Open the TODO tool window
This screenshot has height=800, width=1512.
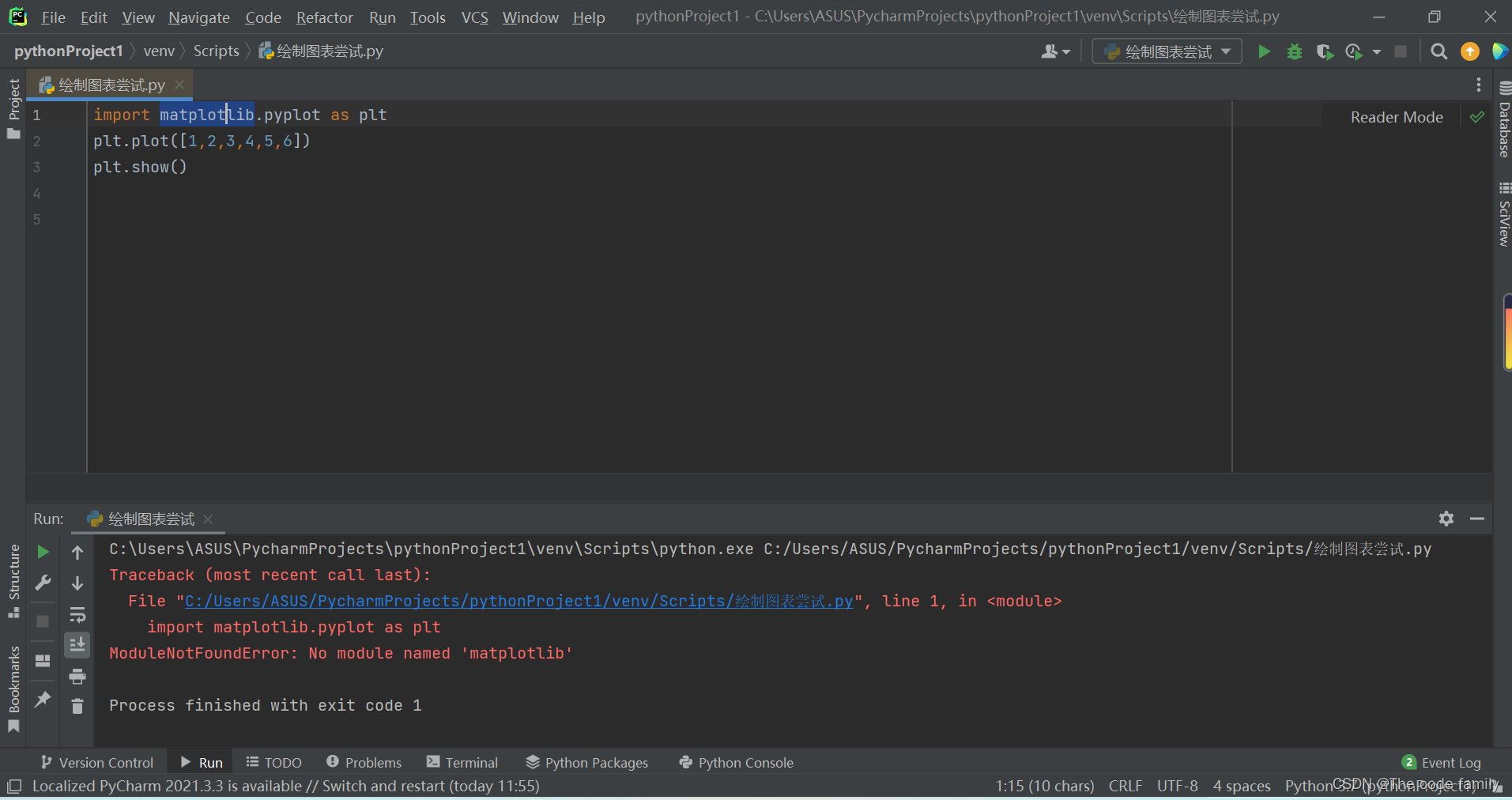point(274,762)
